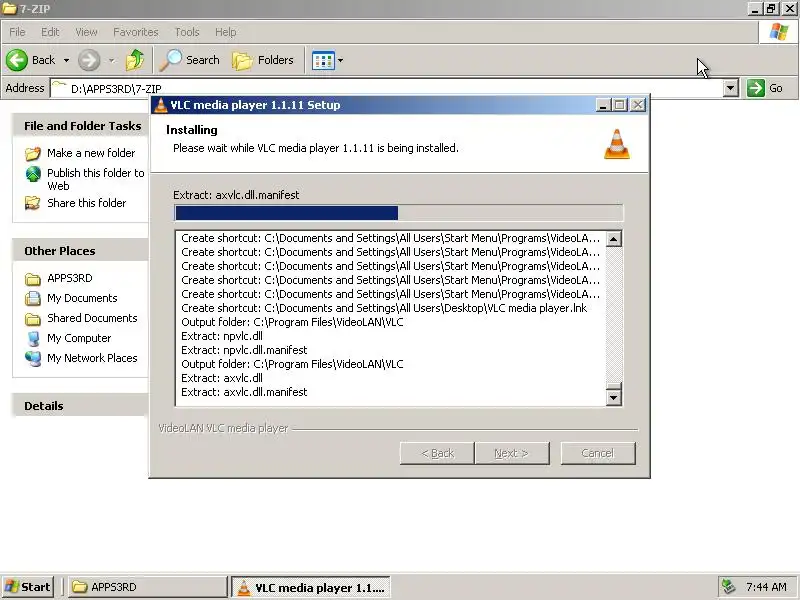Open the Start menu

29,587
